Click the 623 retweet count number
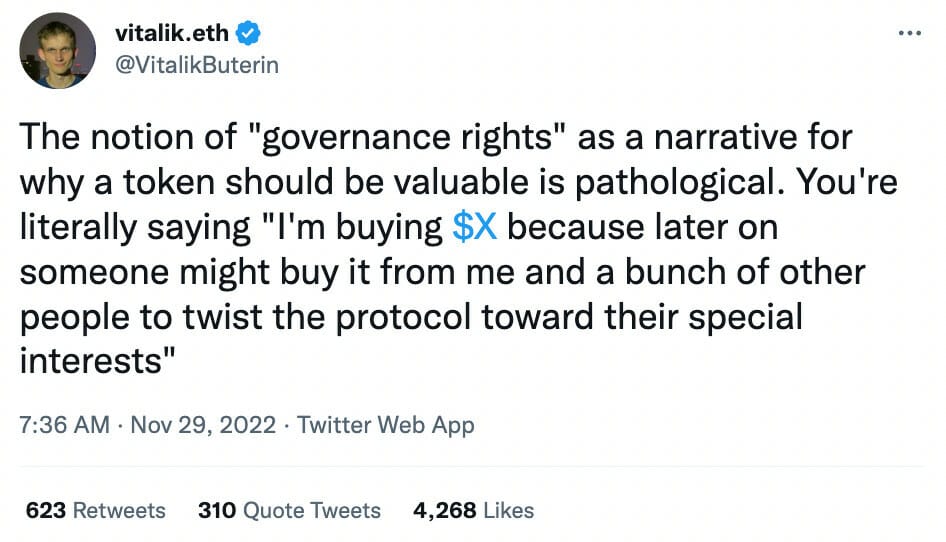 click(46, 510)
